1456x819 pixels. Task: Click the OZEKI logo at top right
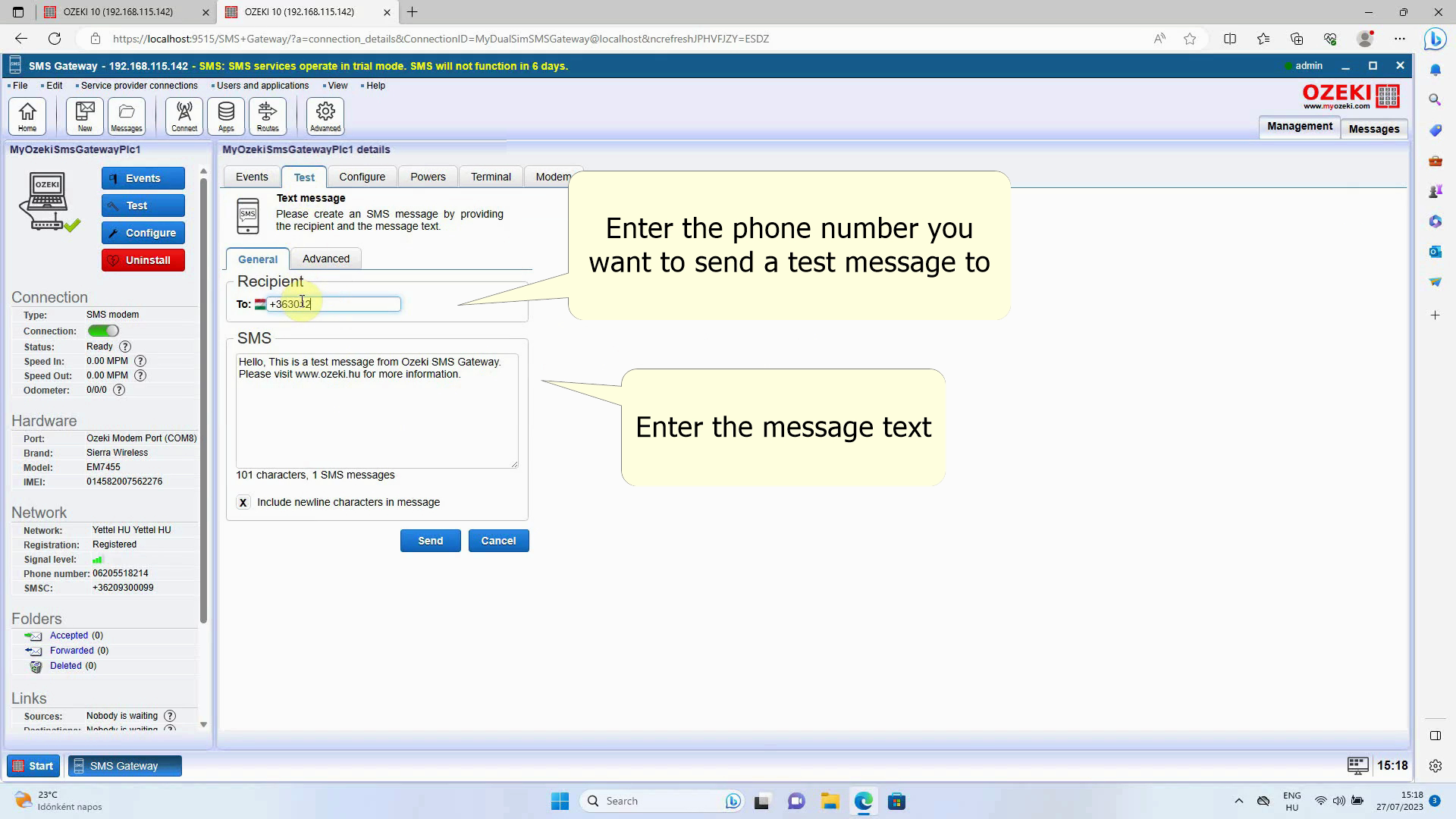point(1351,96)
